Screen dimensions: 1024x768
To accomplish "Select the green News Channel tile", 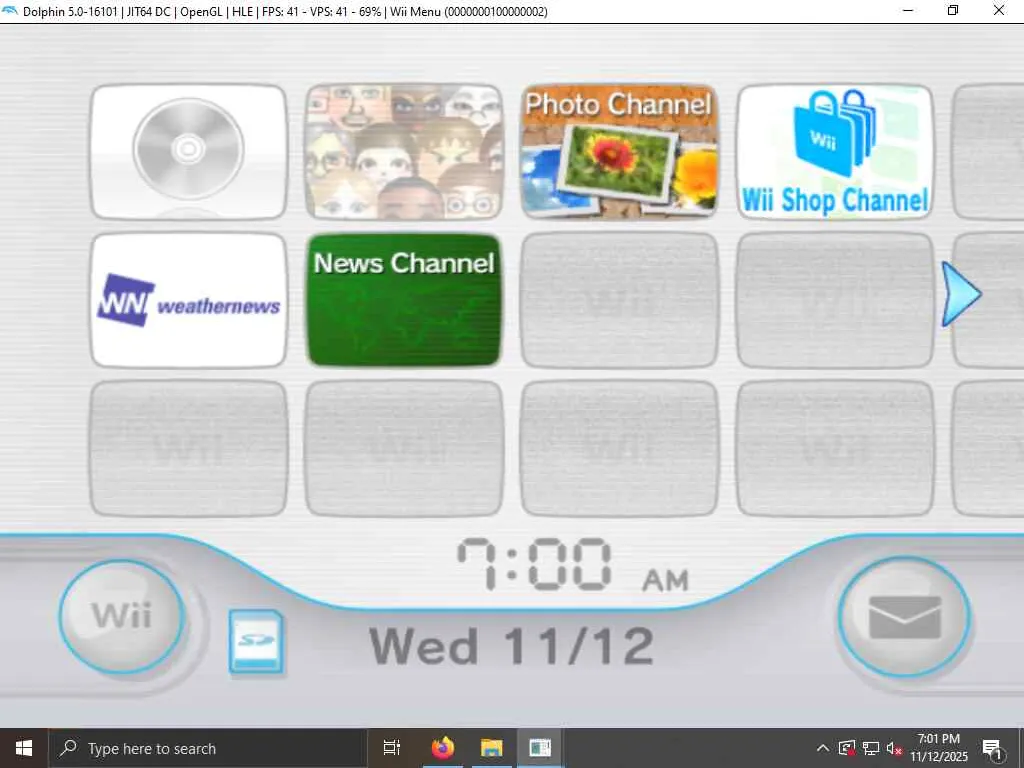I will pos(404,300).
